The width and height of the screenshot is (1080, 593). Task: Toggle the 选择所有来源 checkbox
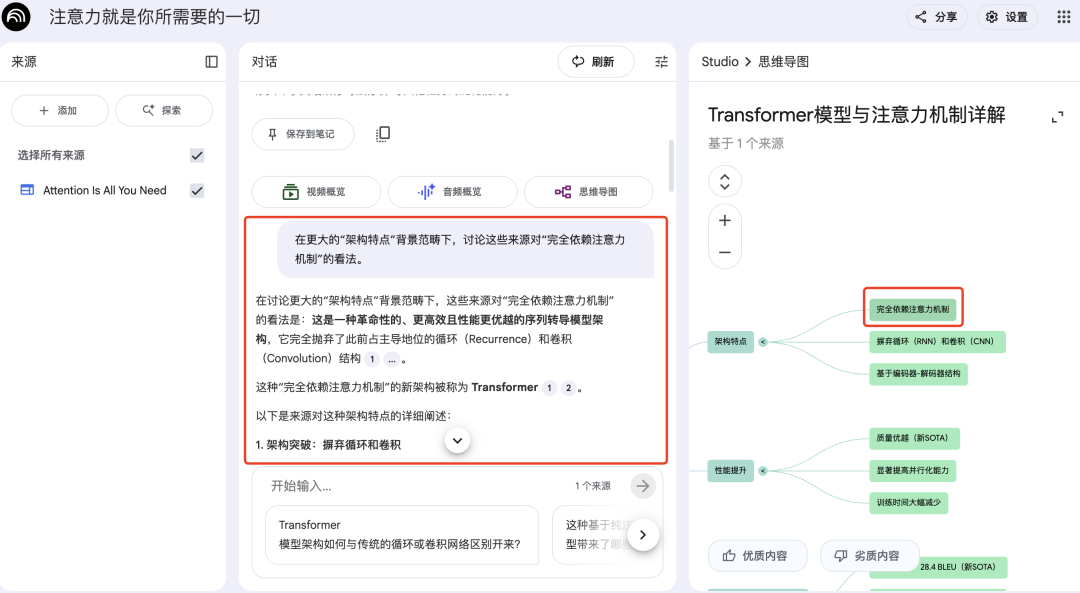(x=197, y=156)
